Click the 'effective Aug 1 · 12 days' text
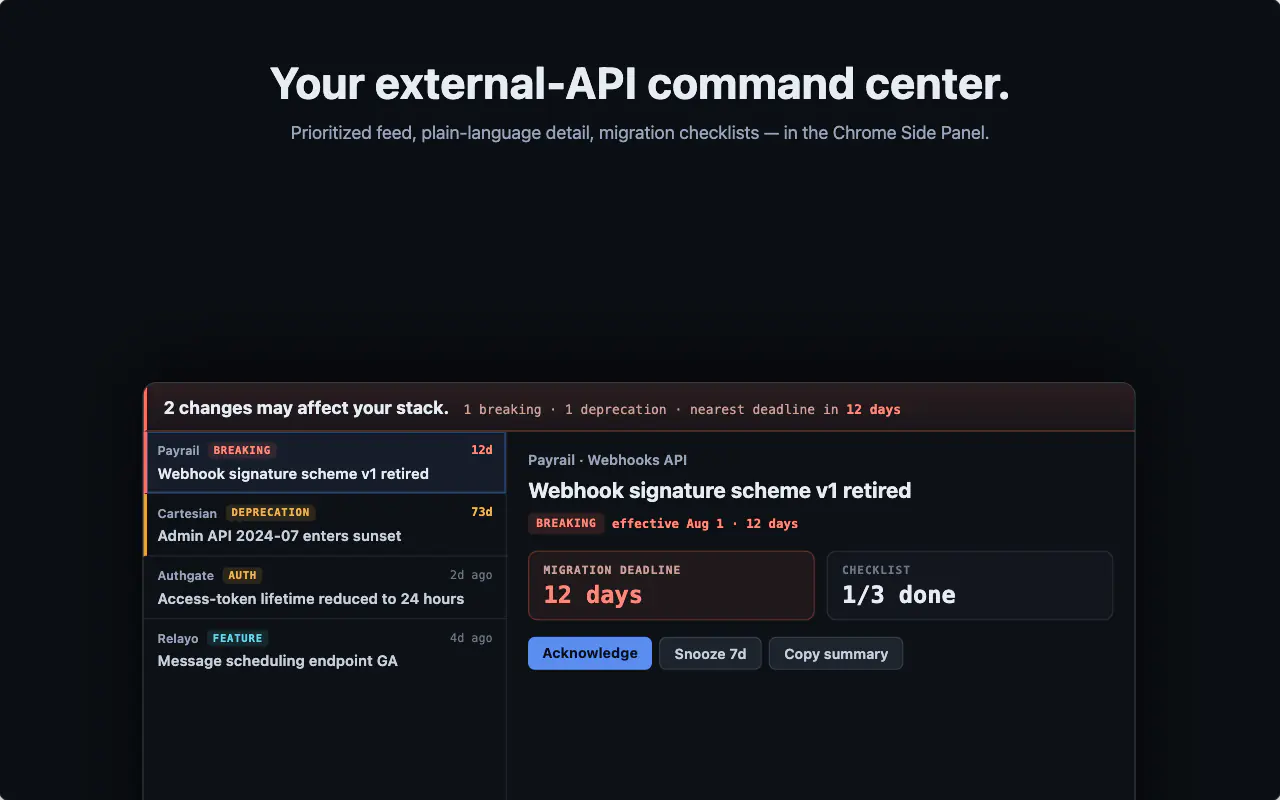The width and height of the screenshot is (1280, 800). 705,523
